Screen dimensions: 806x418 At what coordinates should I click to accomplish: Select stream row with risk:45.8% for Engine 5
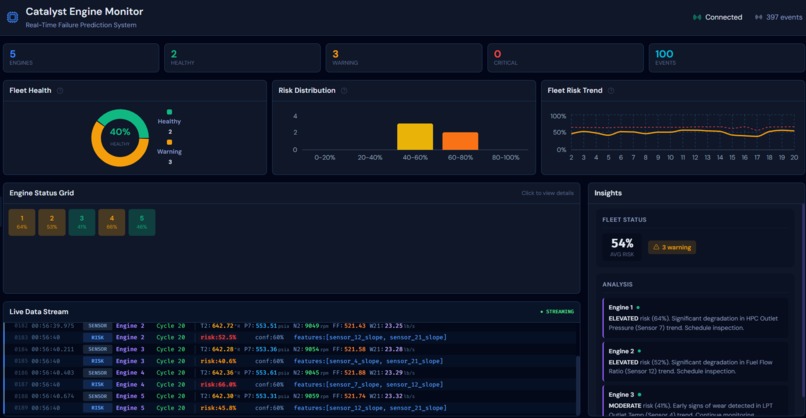point(291,408)
